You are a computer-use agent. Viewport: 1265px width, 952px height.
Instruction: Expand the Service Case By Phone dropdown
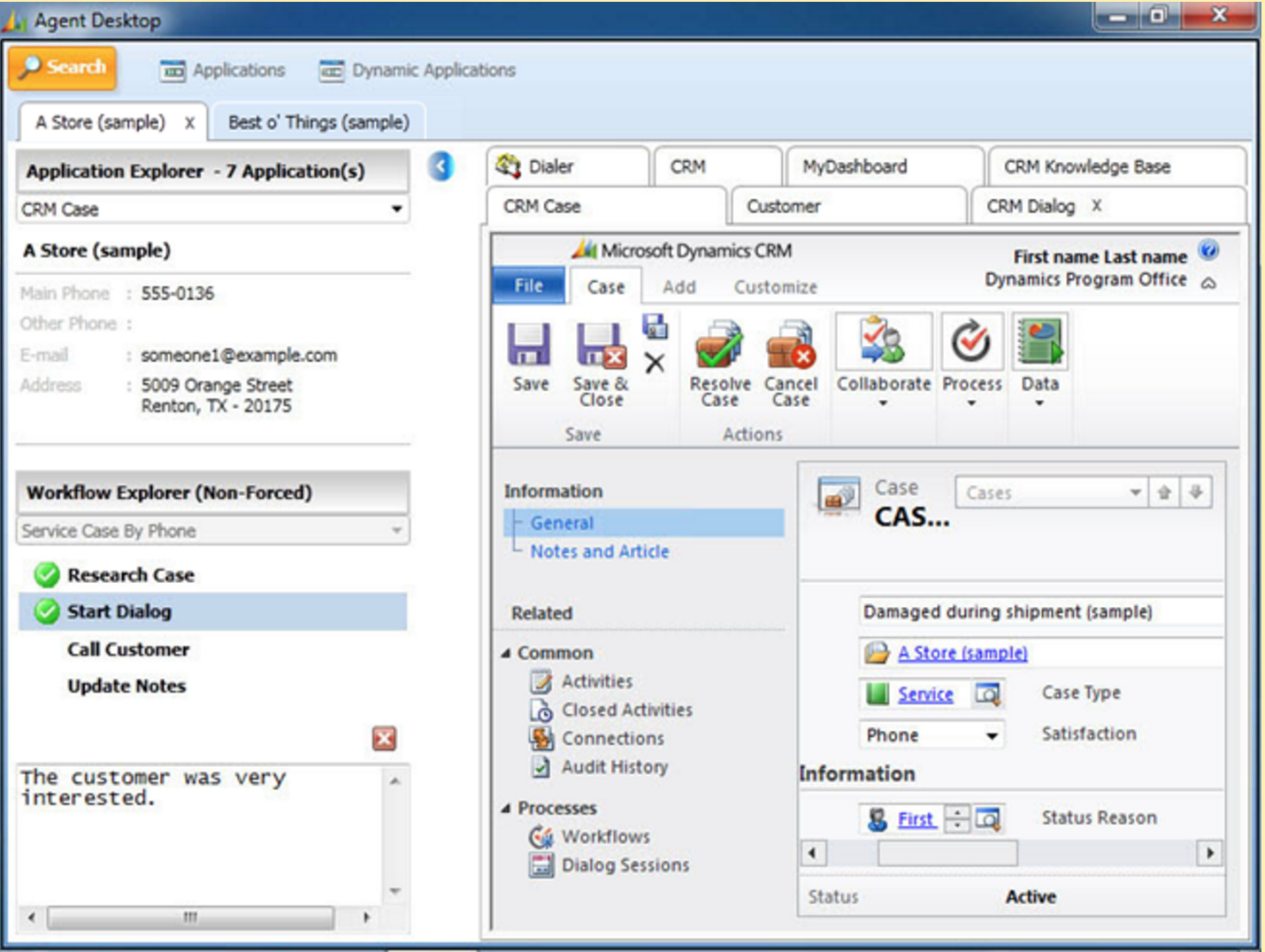(396, 531)
